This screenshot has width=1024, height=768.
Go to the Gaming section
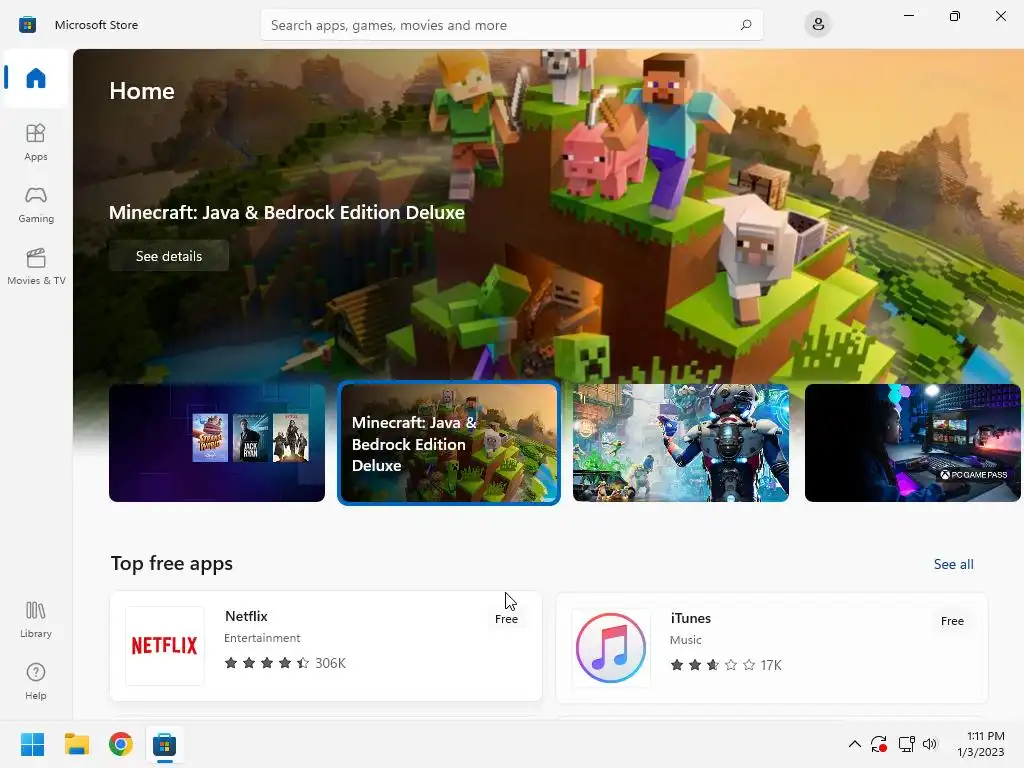point(36,204)
